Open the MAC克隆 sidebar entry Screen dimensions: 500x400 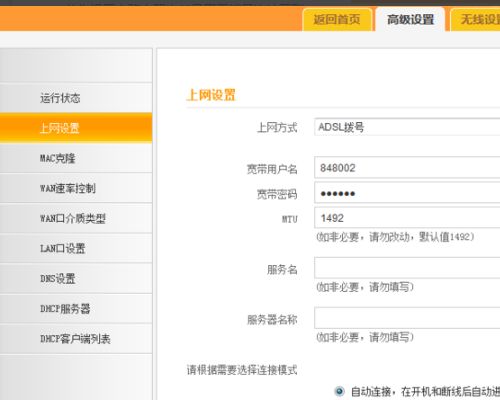(76, 158)
